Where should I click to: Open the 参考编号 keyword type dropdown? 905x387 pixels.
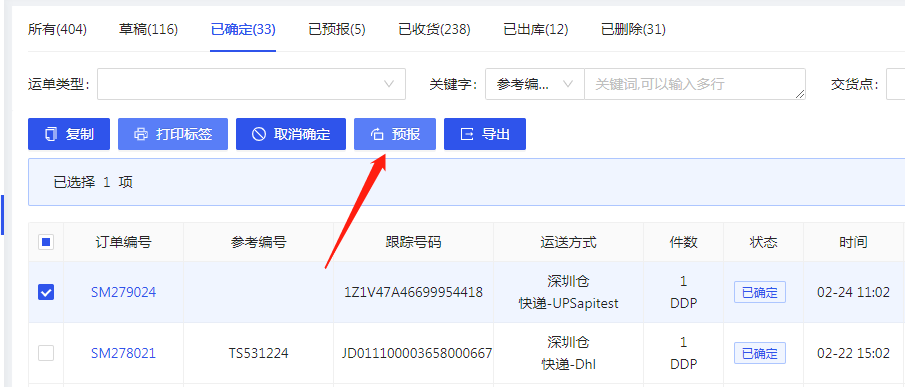[x=535, y=84]
